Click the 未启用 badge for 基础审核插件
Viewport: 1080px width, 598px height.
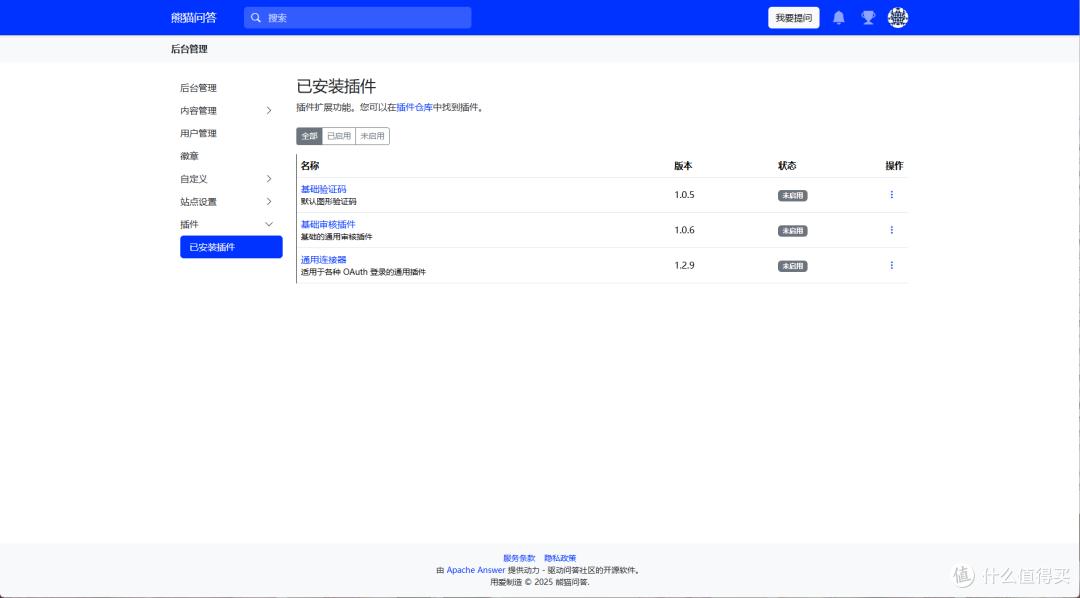point(792,231)
